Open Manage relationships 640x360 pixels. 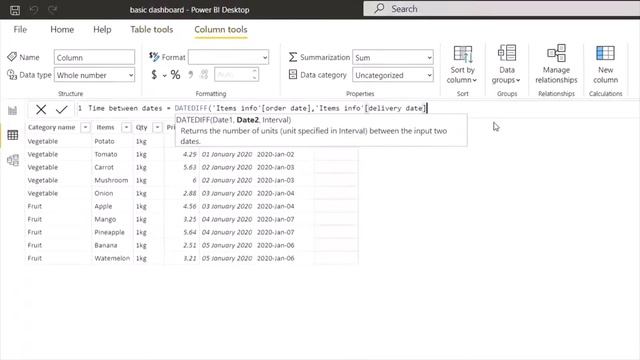556,64
